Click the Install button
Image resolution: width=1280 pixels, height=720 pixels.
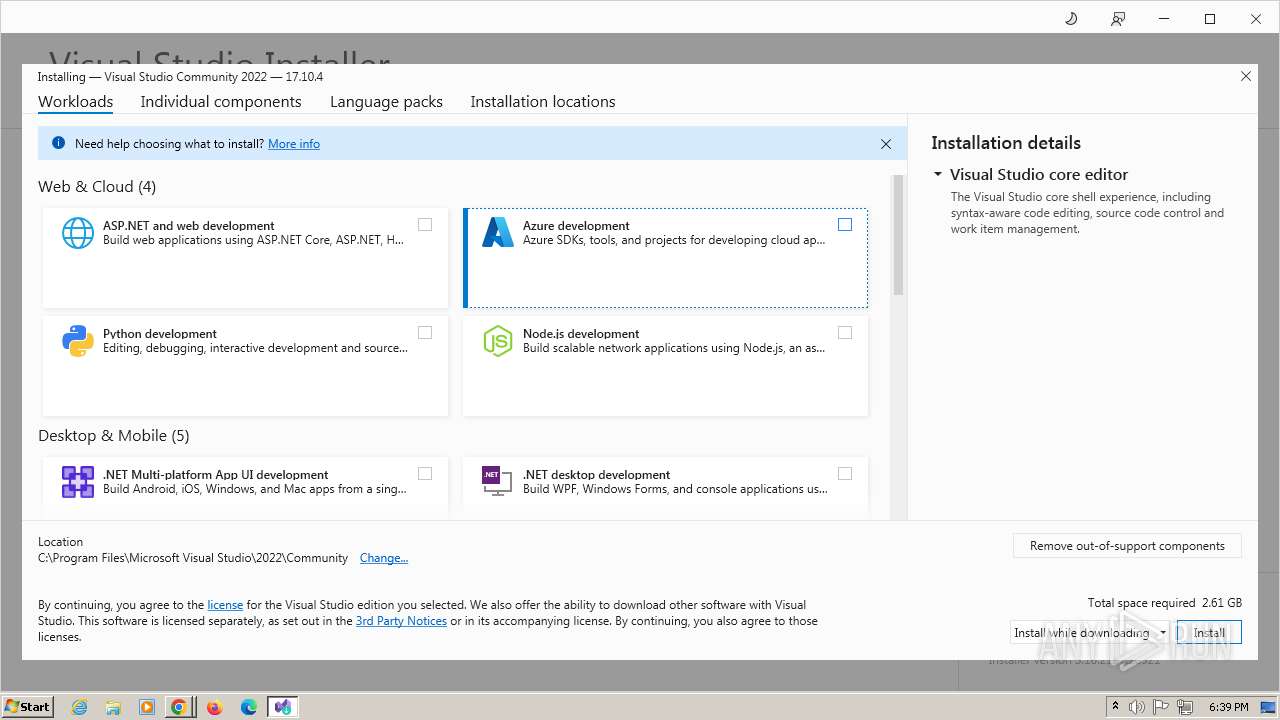(x=1209, y=633)
